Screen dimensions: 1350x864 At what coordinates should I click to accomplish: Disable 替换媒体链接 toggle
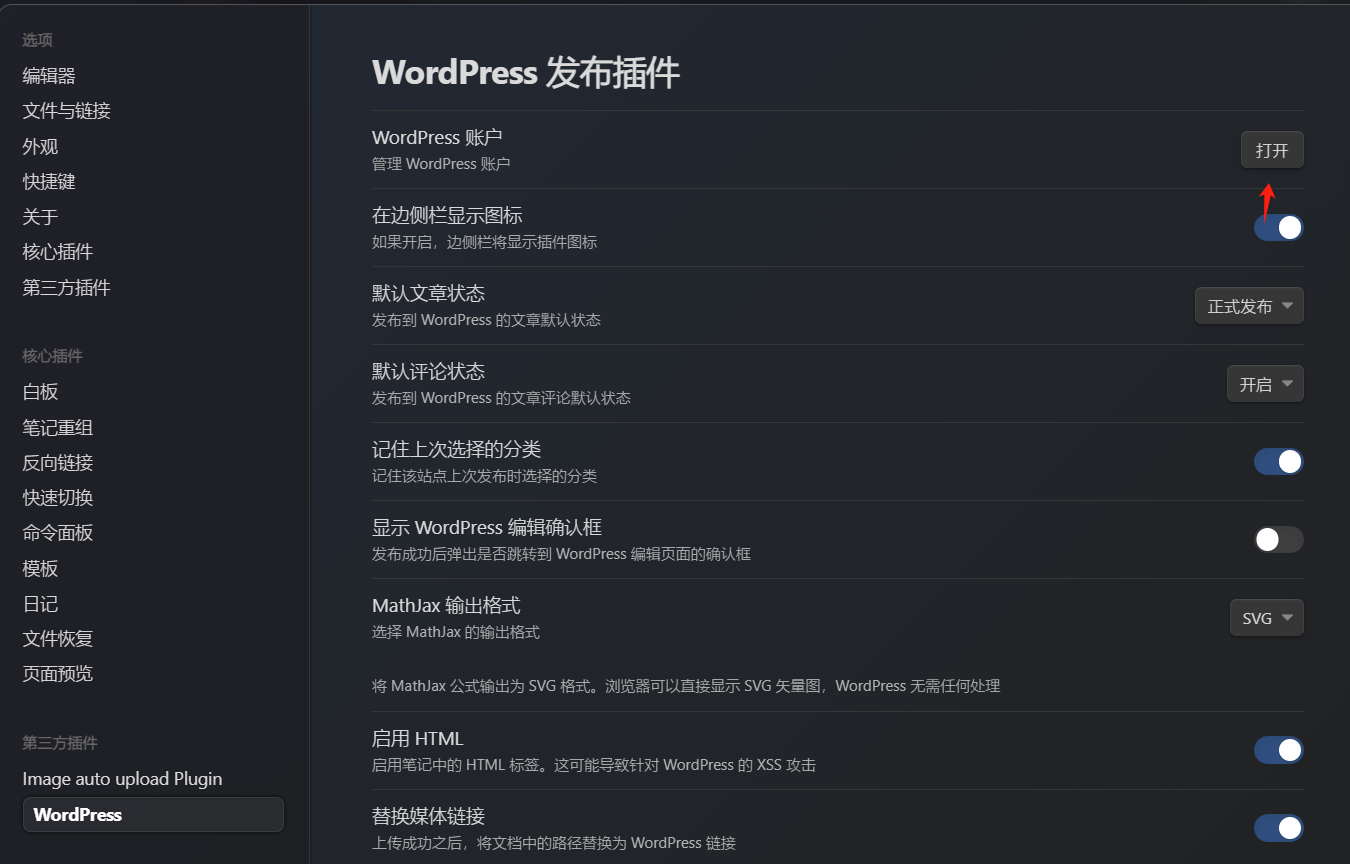pyautogui.click(x=1278, y=828)
